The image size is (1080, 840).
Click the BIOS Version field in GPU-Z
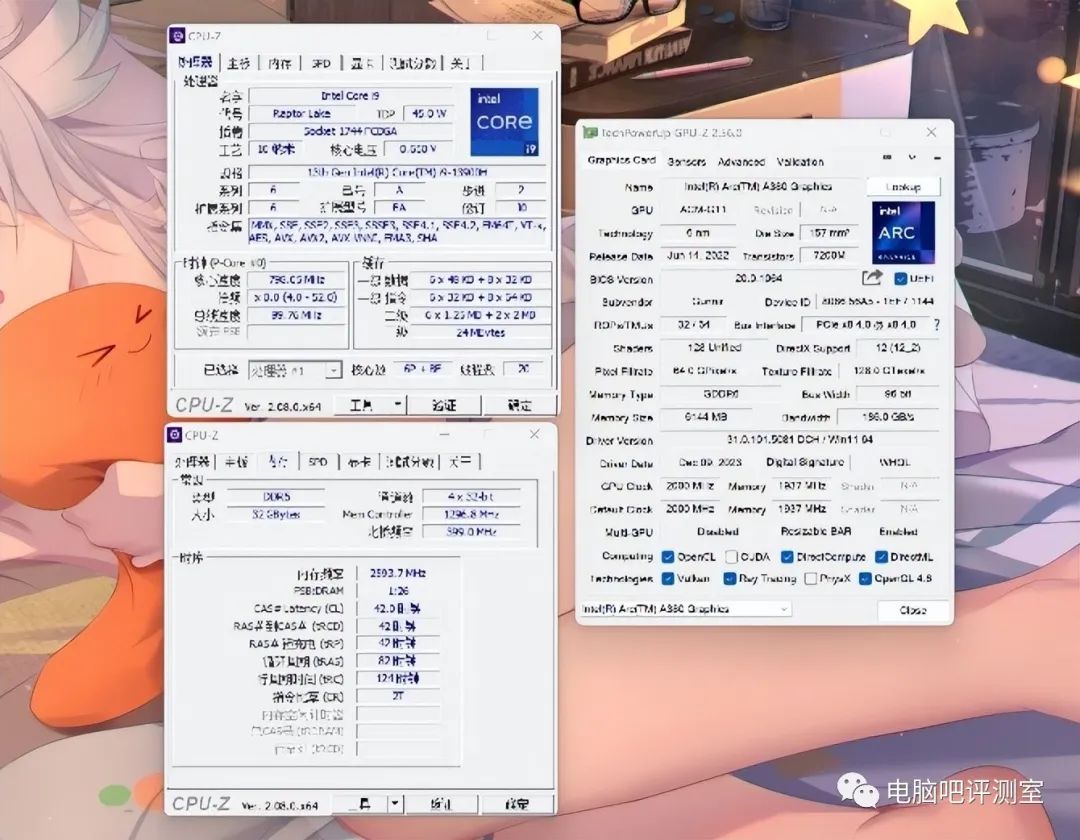pos(758,278)
